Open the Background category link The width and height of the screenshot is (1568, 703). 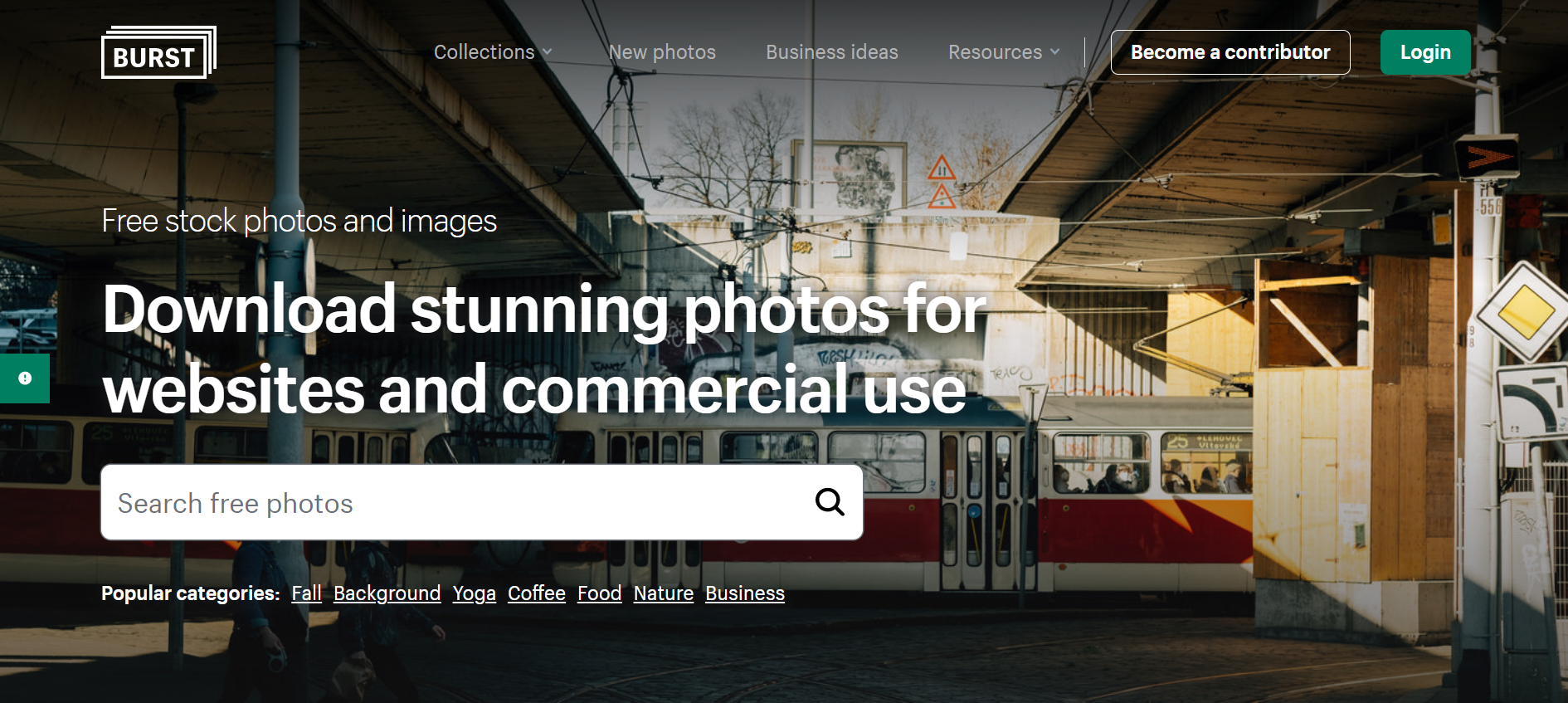(x=387, y=593)
